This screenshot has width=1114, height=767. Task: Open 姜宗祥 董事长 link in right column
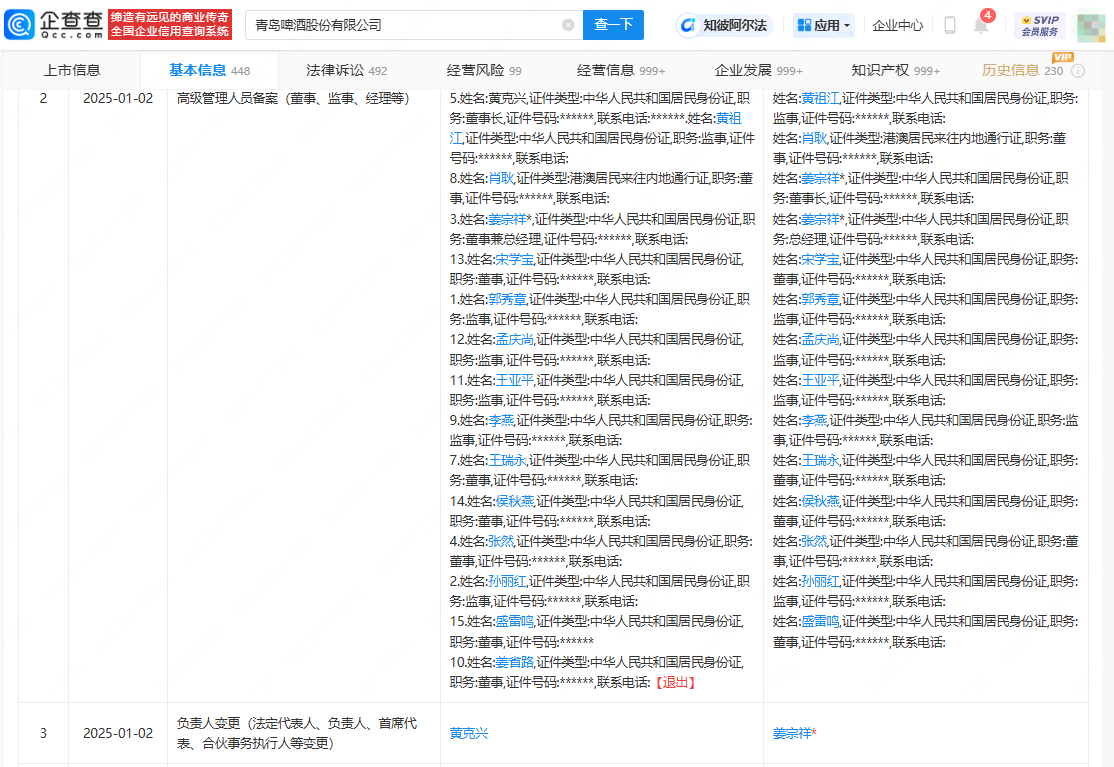click(821, 178)
